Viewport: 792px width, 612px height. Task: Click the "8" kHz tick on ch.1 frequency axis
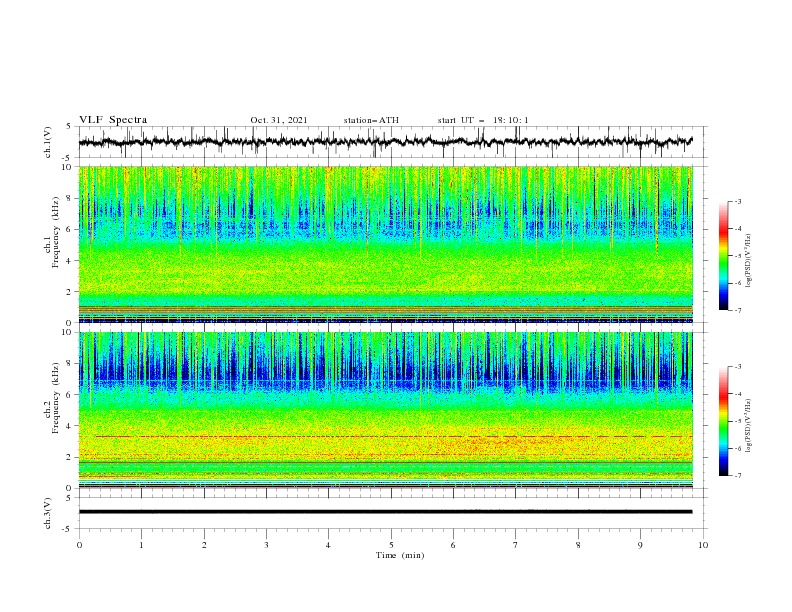coord(70,198)
